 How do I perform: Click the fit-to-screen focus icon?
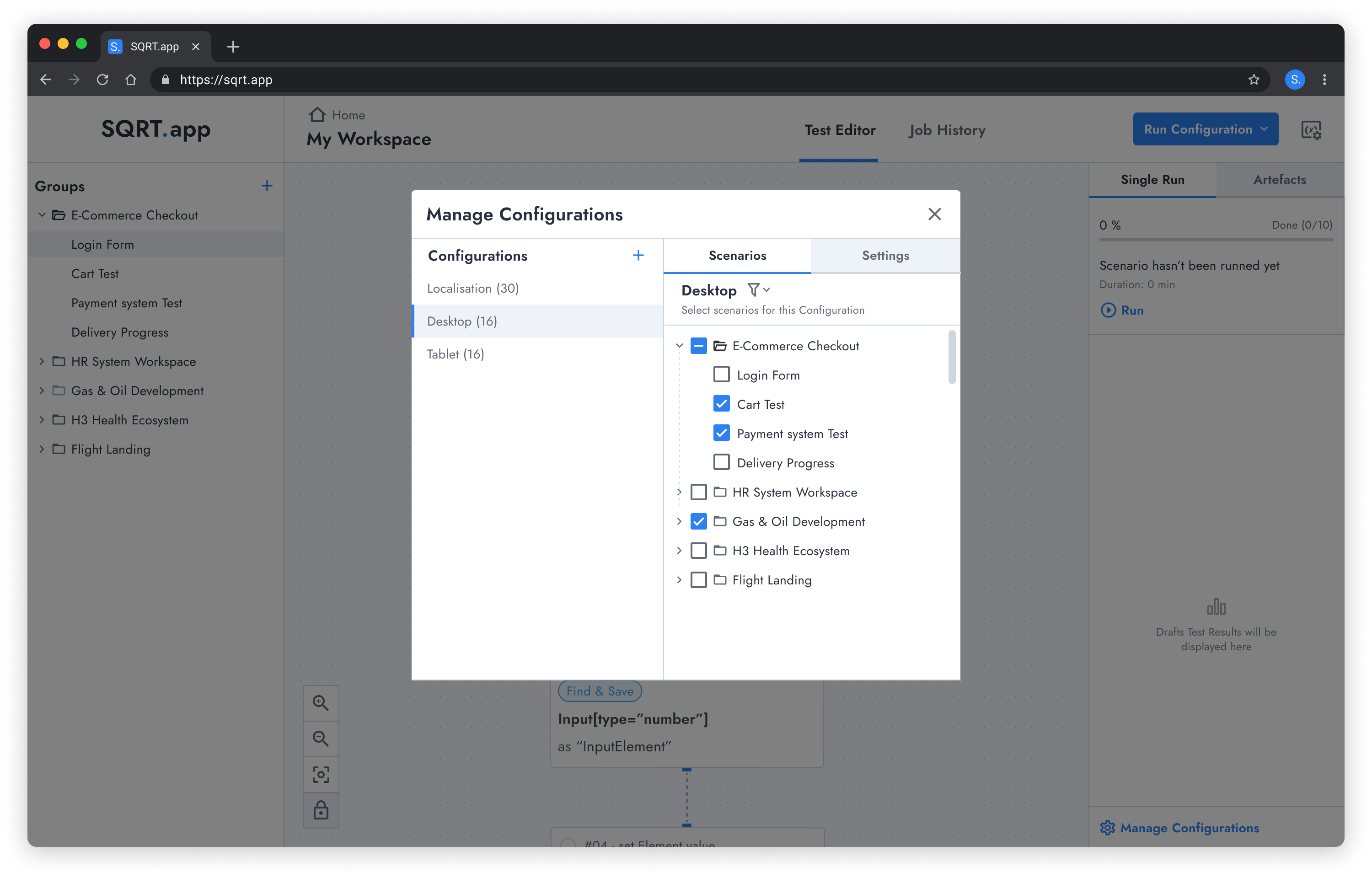pos(321,775)
